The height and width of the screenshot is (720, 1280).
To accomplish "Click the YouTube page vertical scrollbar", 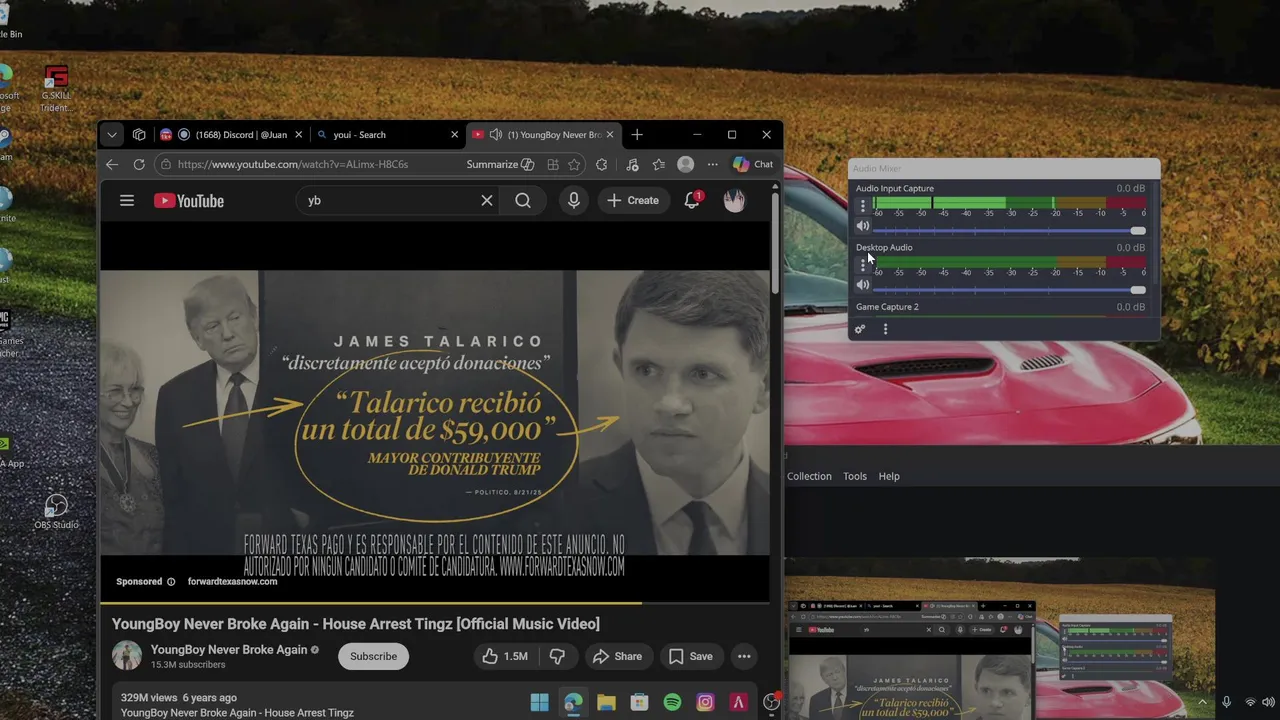I will pos(776,245).
